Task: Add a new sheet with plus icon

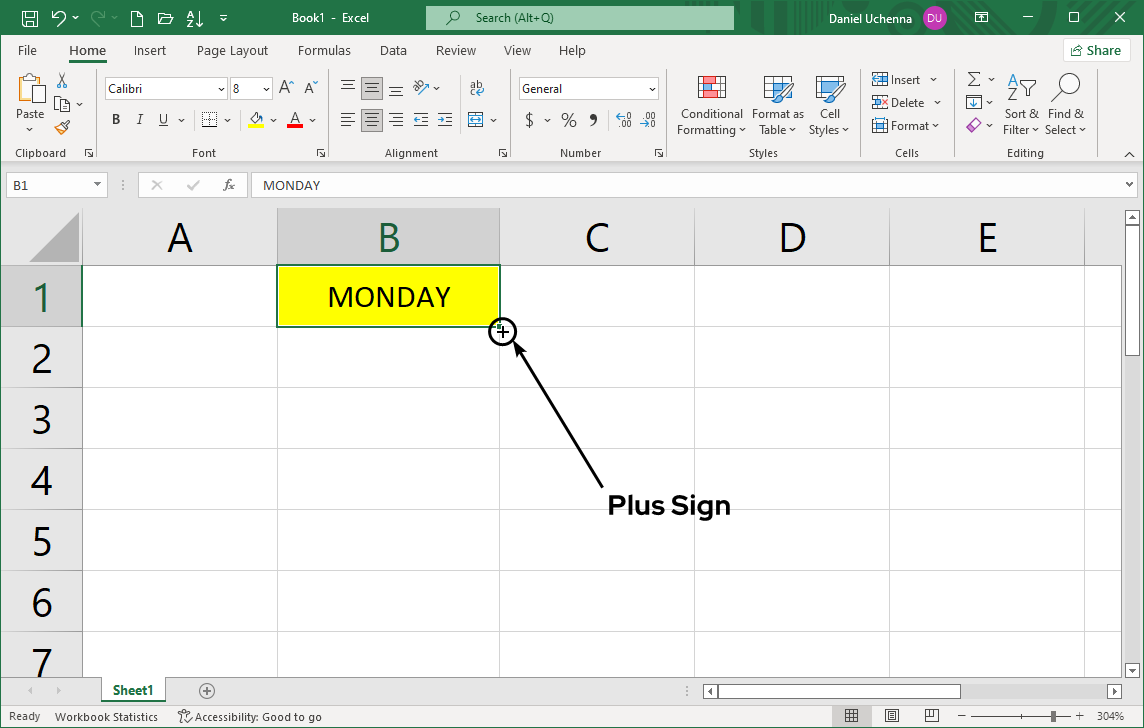Action: pyautogui.click(x=207, y=690)
